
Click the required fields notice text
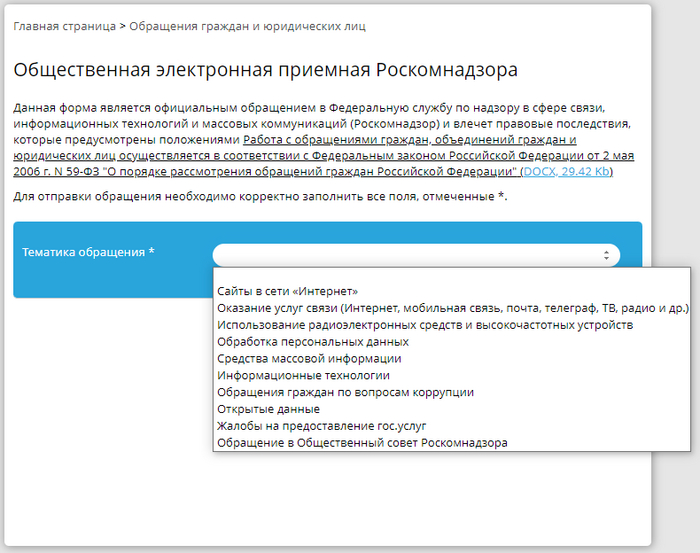click(260, 197)
